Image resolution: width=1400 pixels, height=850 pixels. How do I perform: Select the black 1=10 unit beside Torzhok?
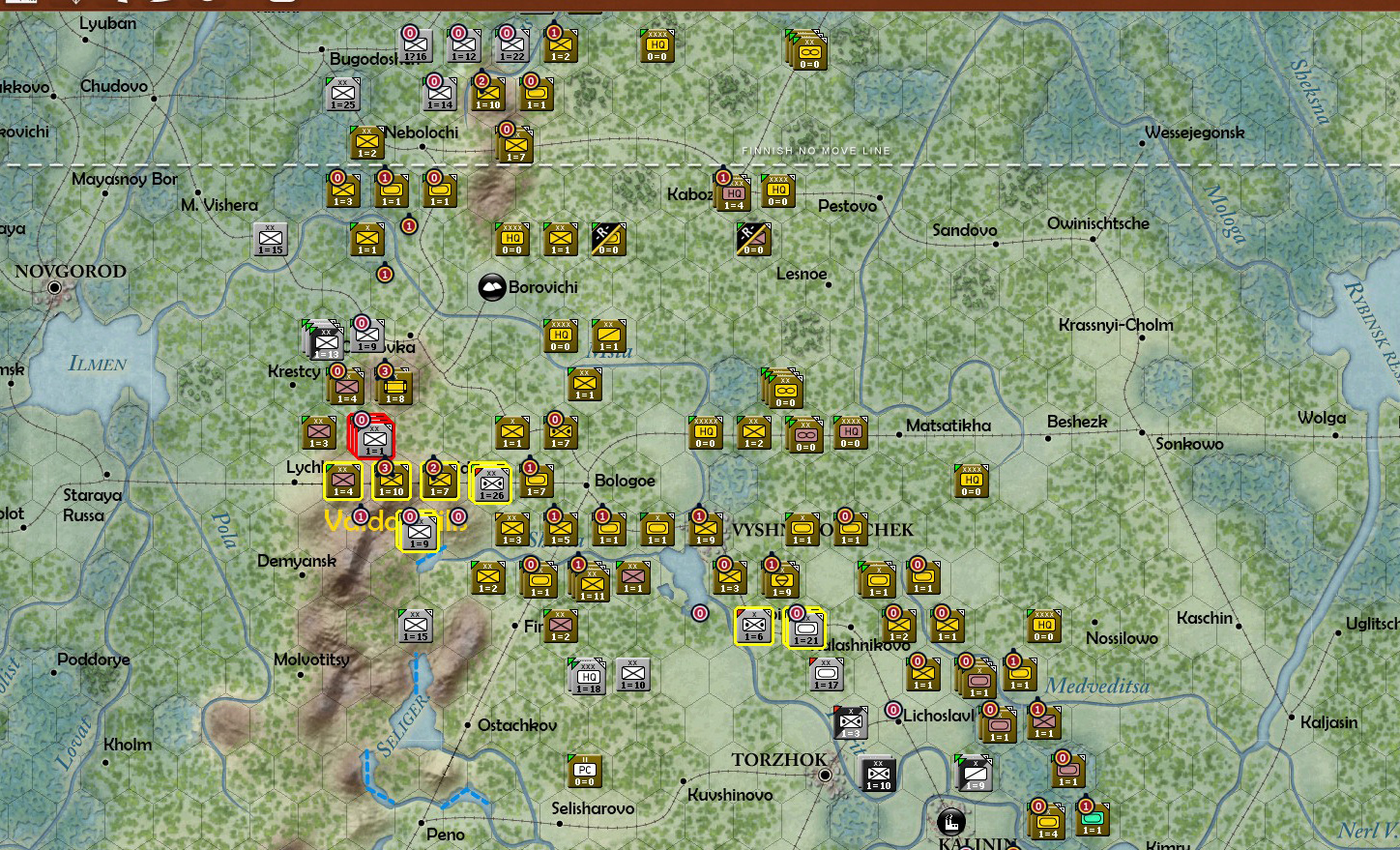pos(878,774)
